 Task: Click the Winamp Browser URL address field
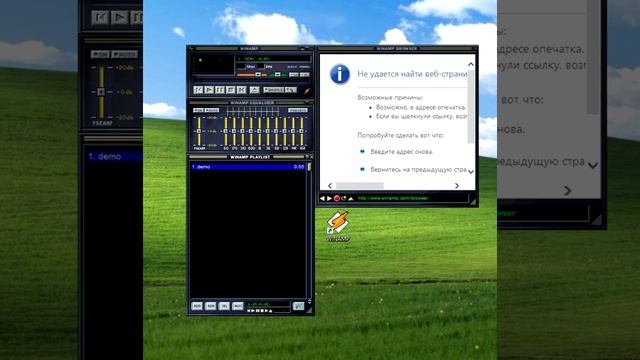(412, 198)
